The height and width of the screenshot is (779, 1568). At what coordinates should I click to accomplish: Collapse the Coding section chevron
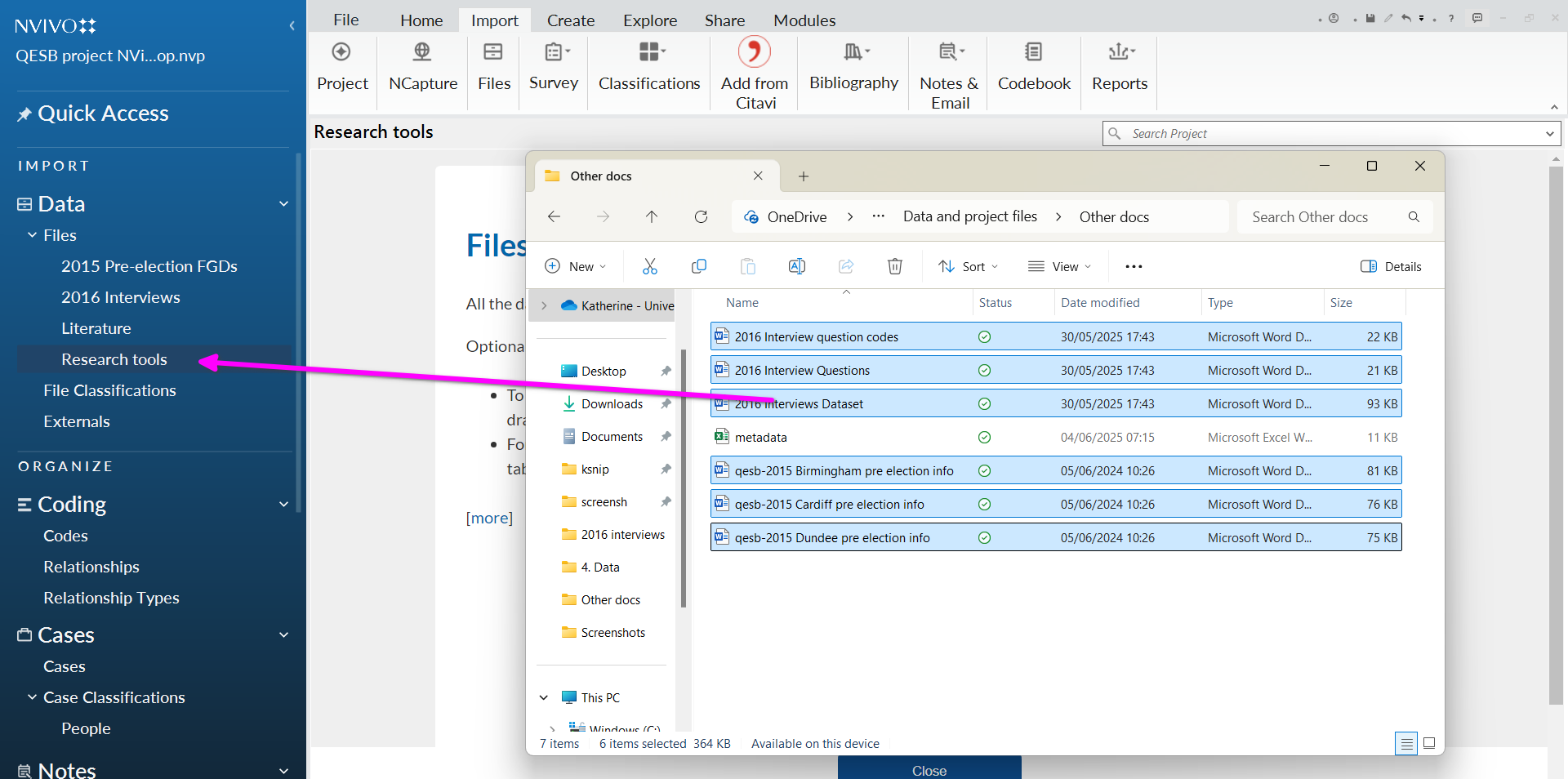(283, 505)
